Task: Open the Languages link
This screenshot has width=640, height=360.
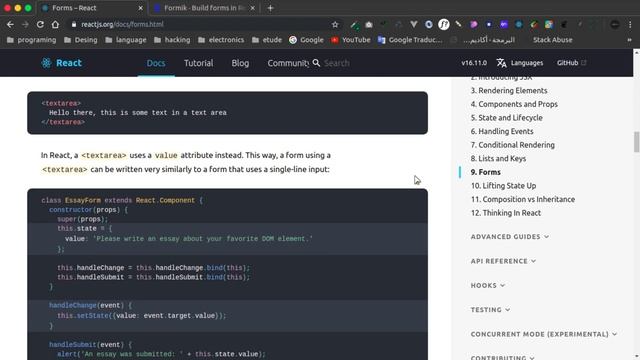Action: [520, 63]
